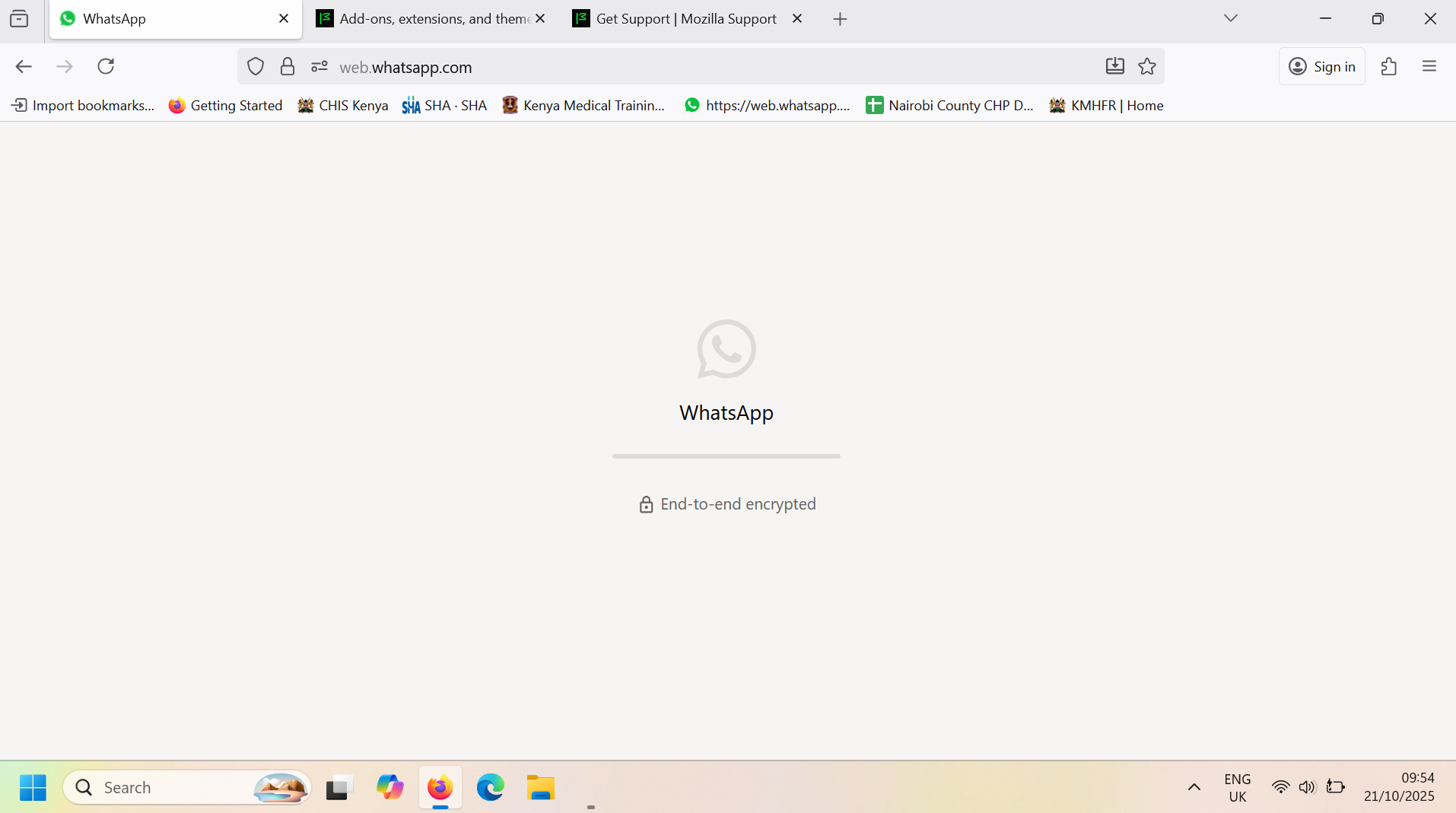Switch to Get Support Mozilla Support tab
This screenshot has width=1456, height=813.
coord(688,19)
